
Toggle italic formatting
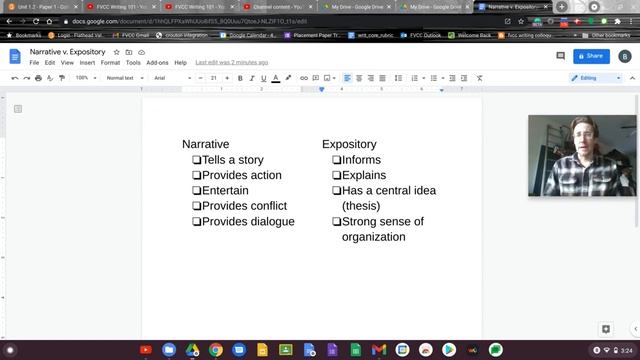click(252, 78)
